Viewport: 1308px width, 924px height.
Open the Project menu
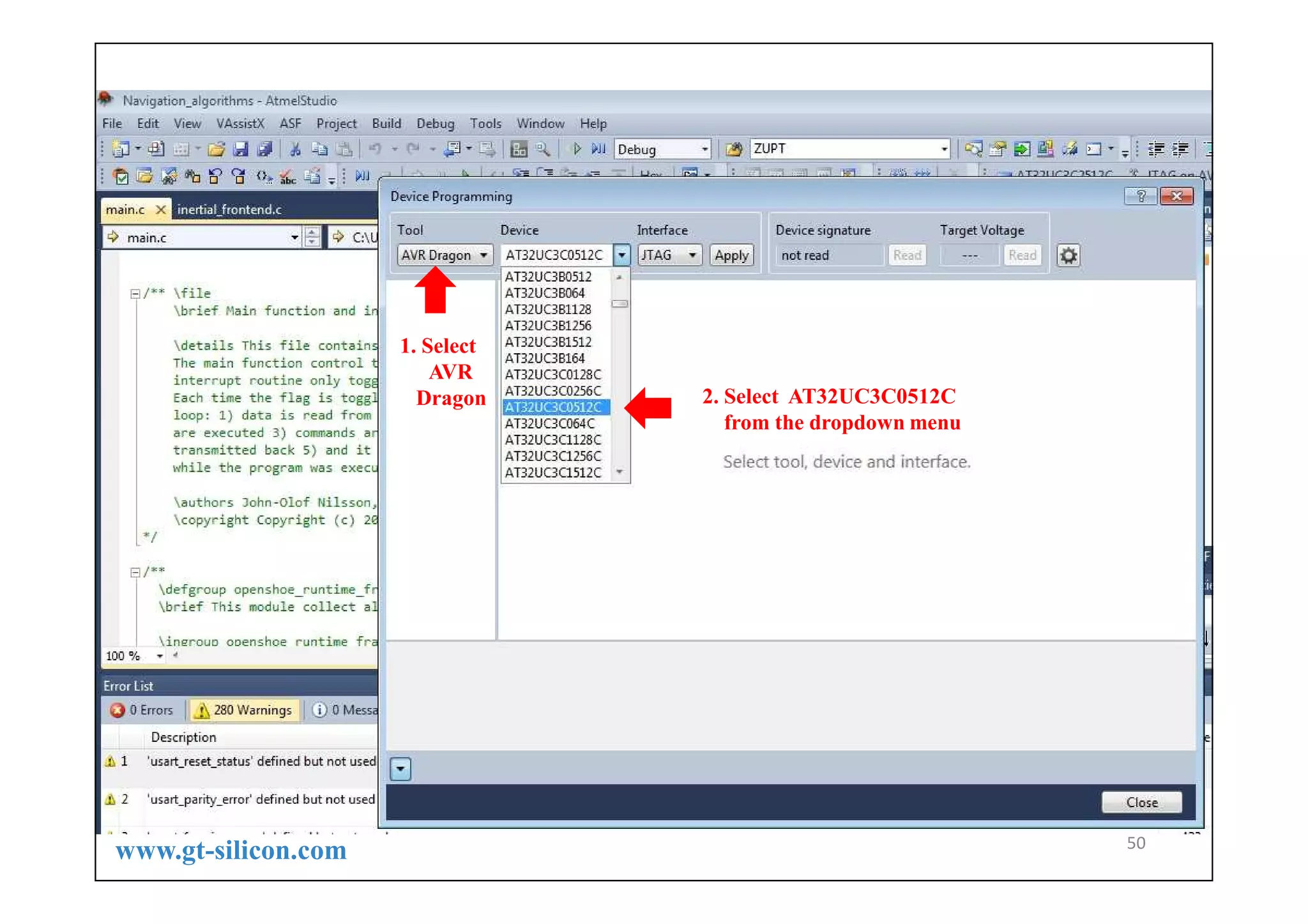click(x=337, y=124)
